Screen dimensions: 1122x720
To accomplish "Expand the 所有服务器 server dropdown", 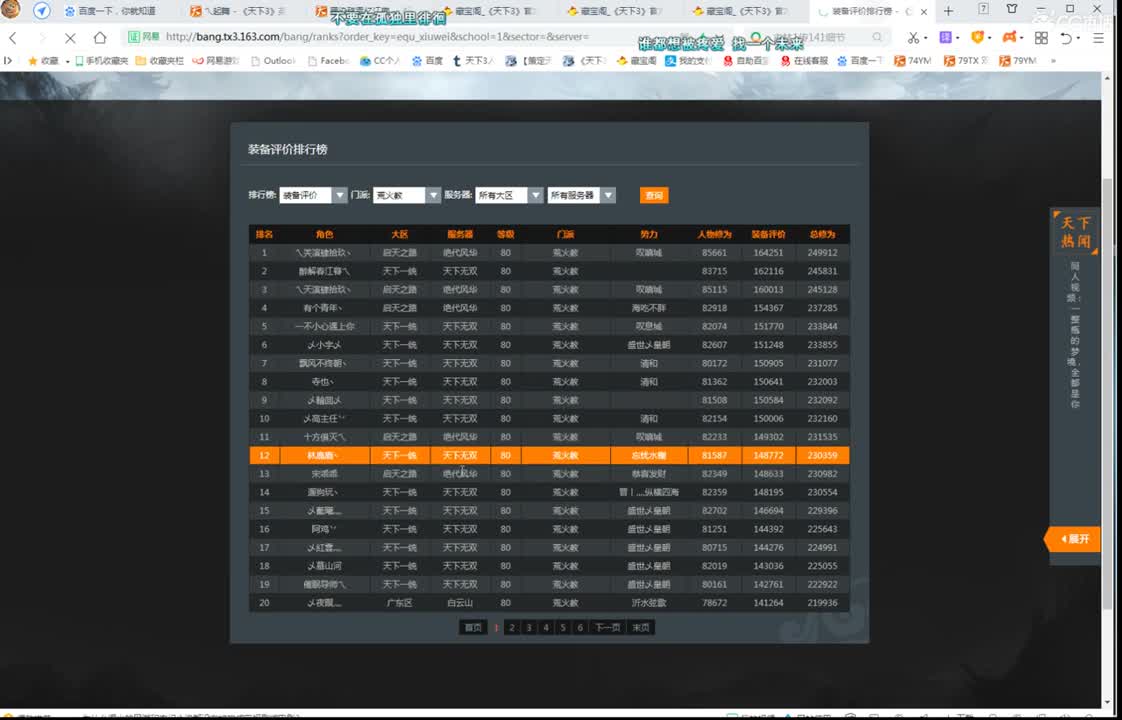I will pos(581,195).
